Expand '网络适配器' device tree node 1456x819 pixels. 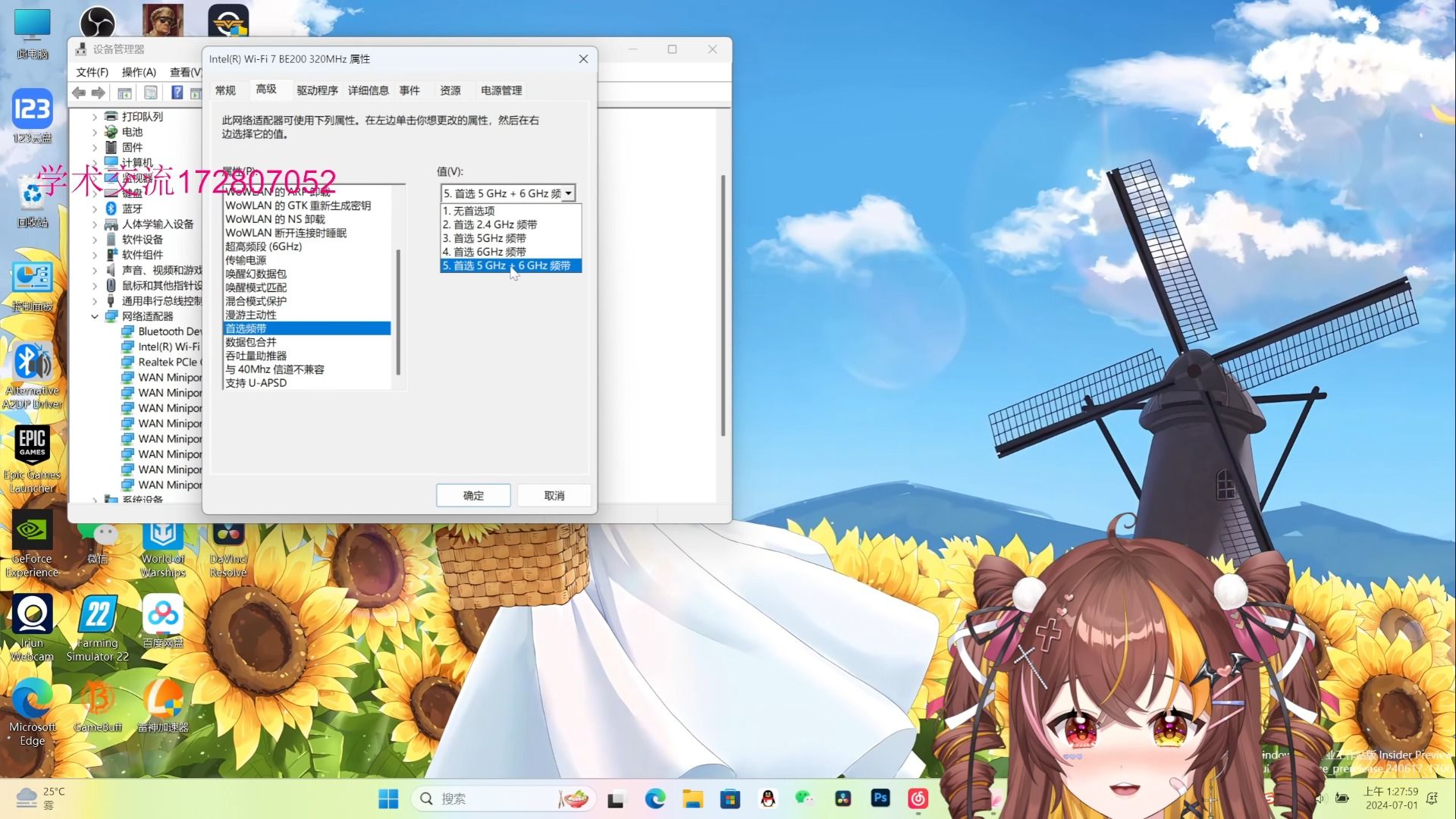tap(95, 316)
